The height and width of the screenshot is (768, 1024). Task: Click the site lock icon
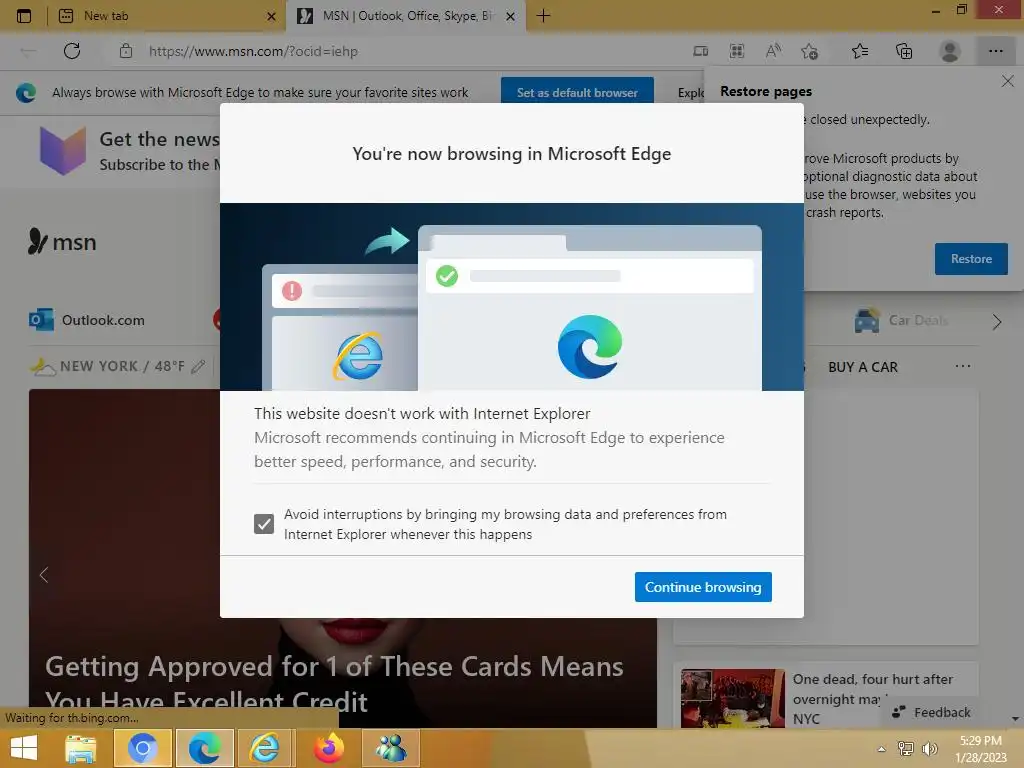click(126, 51)
